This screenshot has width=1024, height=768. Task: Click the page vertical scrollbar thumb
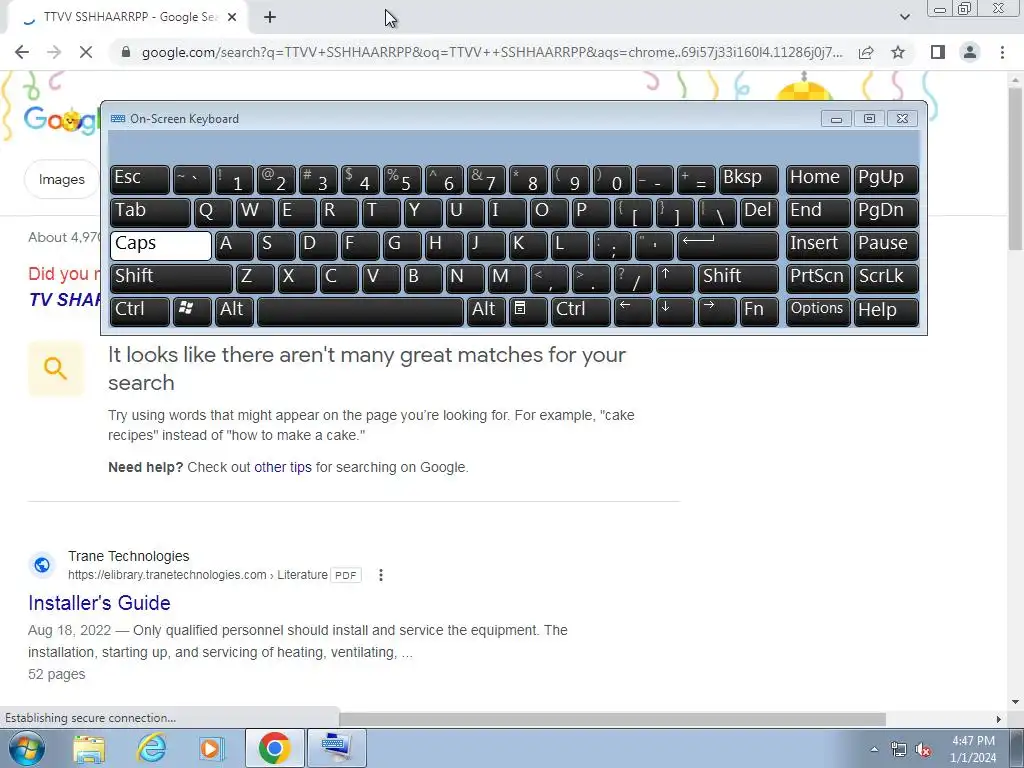coord(1016,167)
